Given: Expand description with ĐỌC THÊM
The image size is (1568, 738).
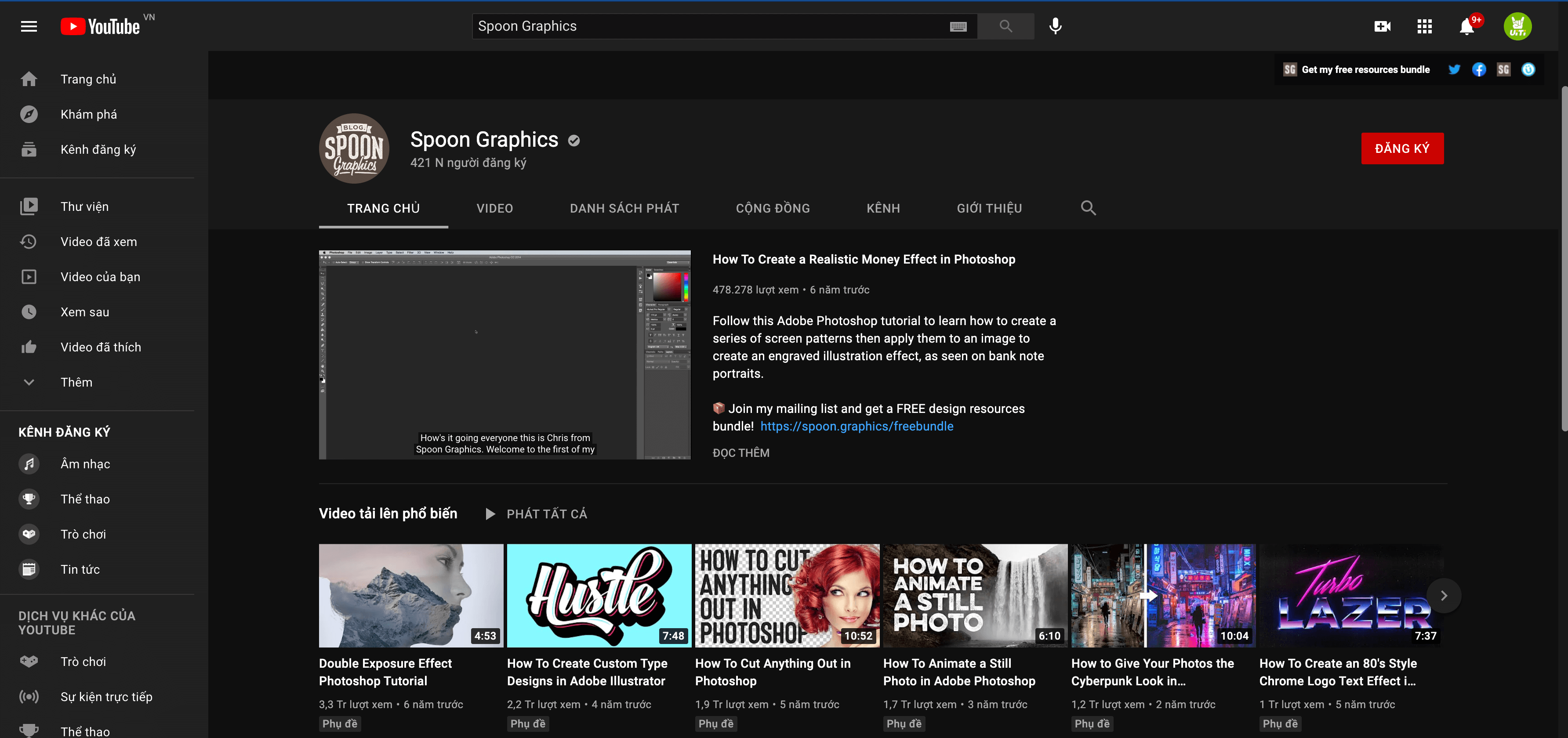Looking at the screenshot, I should coord(741,452).
